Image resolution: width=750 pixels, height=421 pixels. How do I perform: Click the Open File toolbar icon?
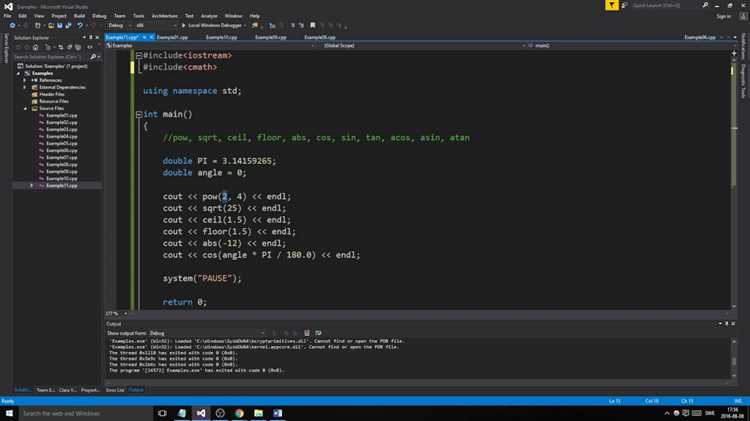click(51, 25)
